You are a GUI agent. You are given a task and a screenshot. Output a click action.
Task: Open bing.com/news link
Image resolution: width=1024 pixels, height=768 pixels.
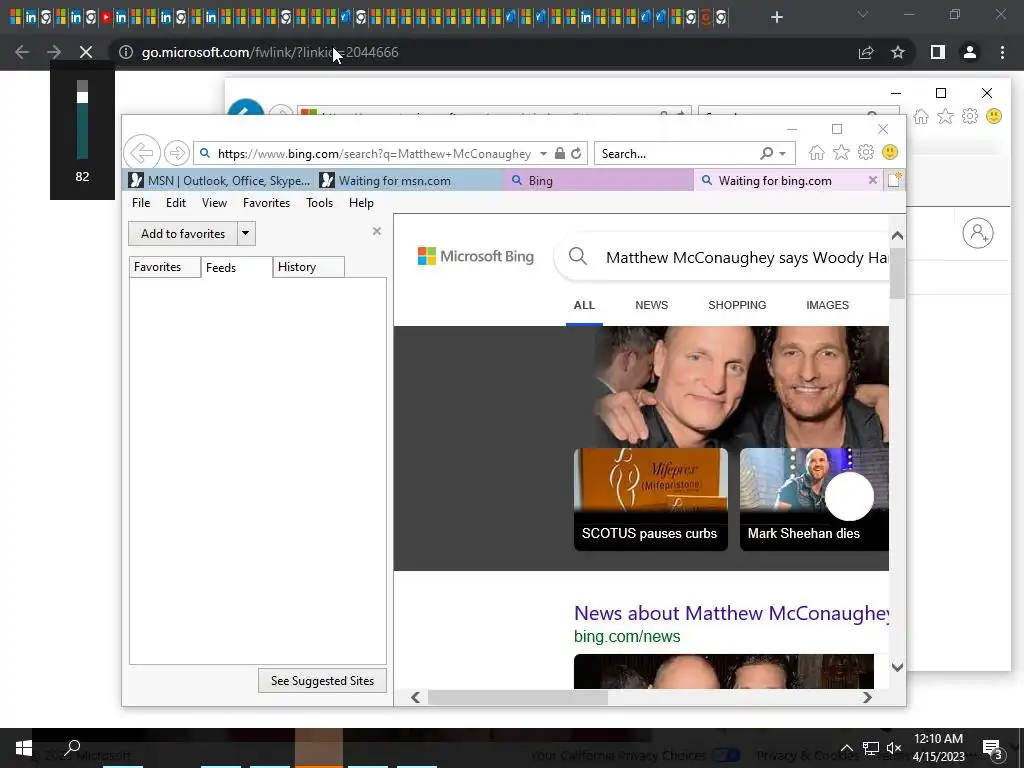(x=627, y=636)
